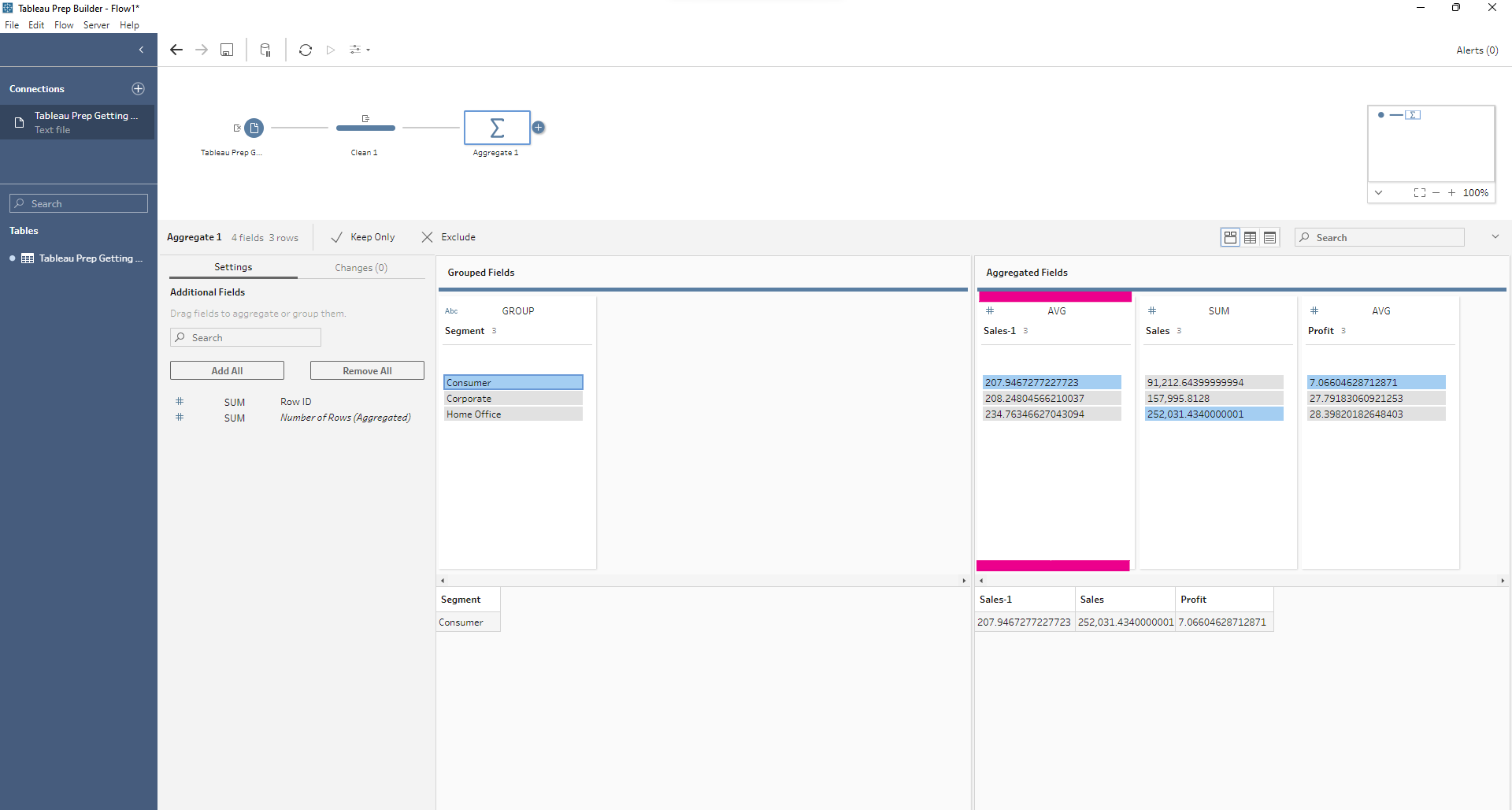Viewport: 1512px width, 810px height.
Task: Click the fit to view icon in navigator
Action: click(x=1419, y=192)
